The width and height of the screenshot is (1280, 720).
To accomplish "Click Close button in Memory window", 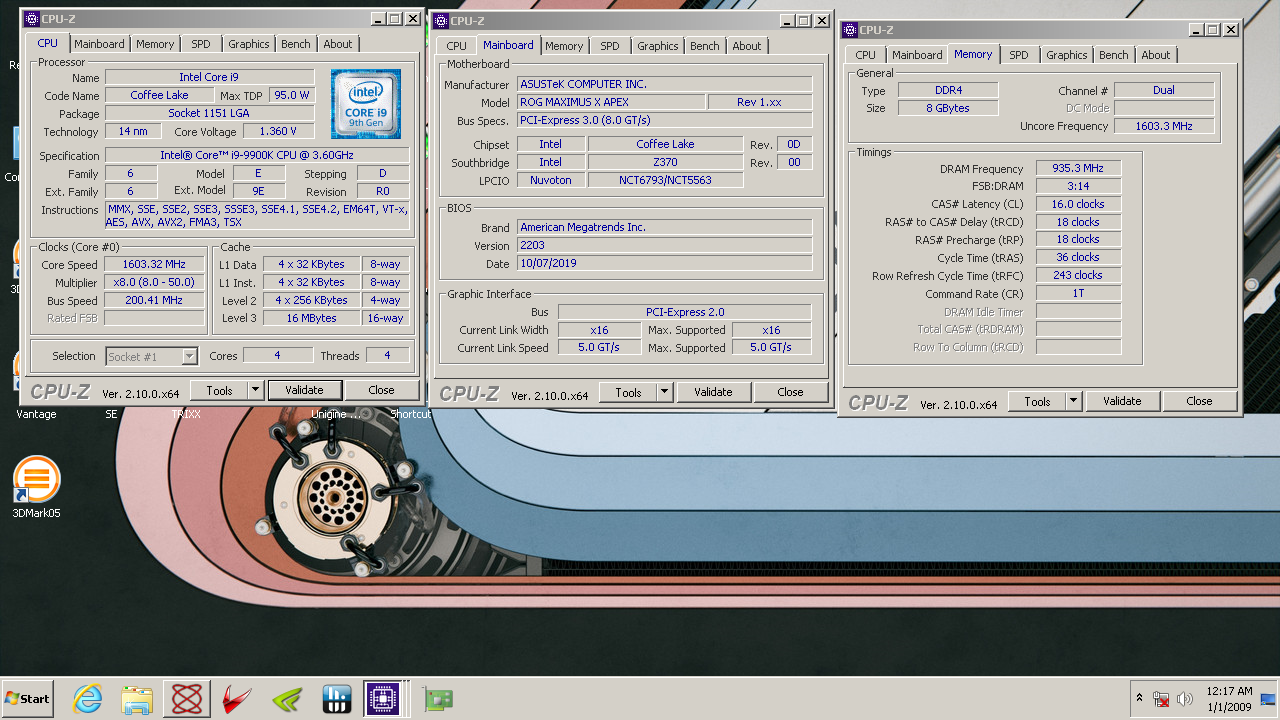I will tap(1199, 401).
